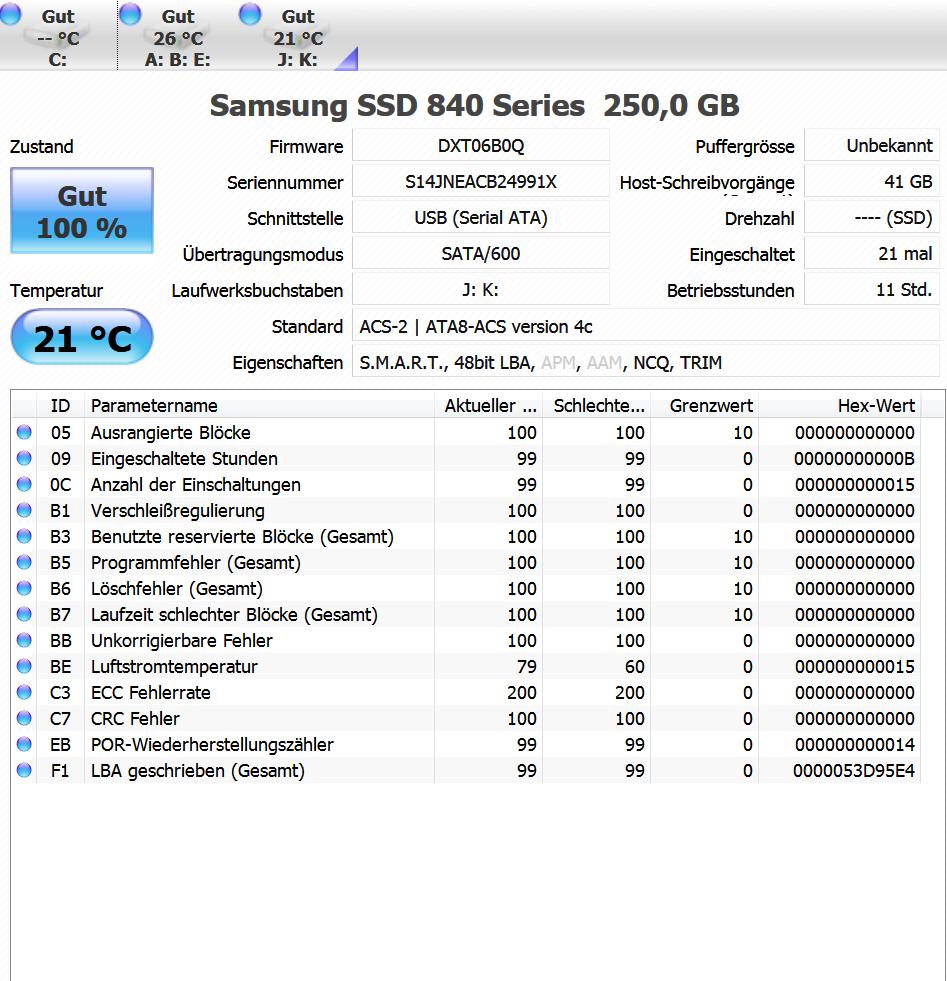The image size is (947, 981).
Task: Click the Samsung SSD 840 Series title
Action: (474, 104)
